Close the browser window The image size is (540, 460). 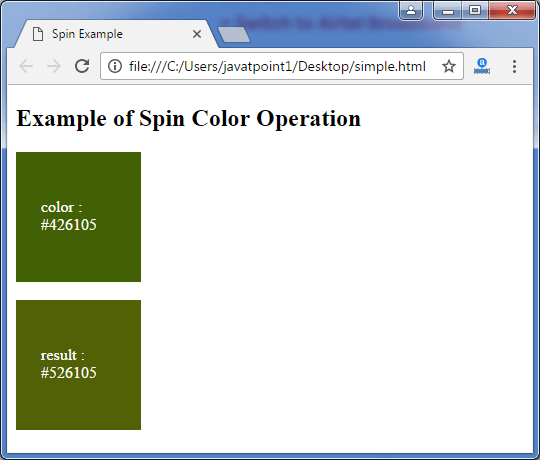pos(512,11)
